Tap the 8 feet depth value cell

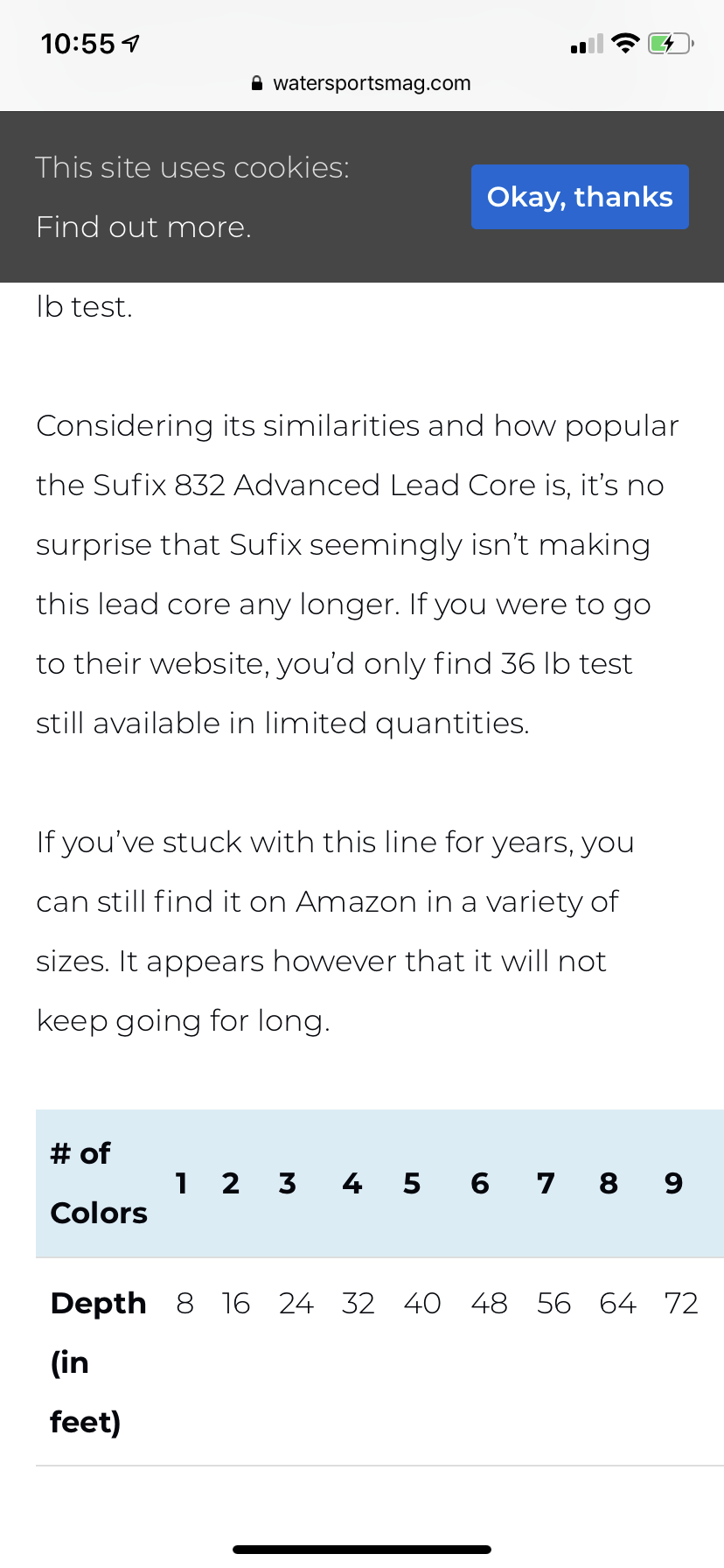184,1304
